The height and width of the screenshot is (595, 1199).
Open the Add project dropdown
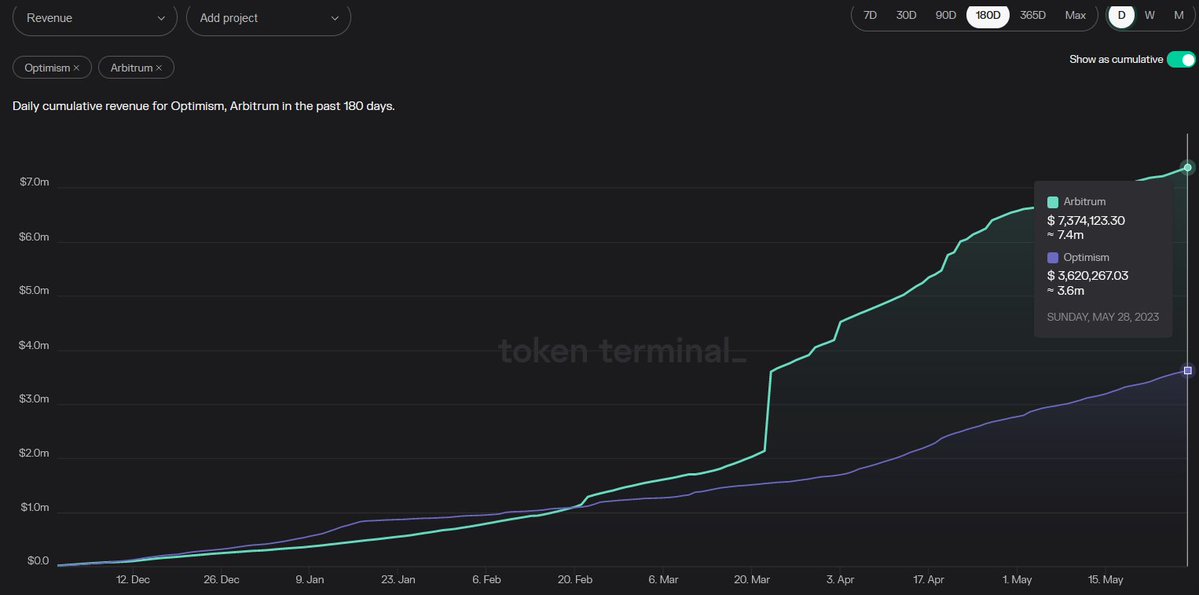(x=268, y=18)
